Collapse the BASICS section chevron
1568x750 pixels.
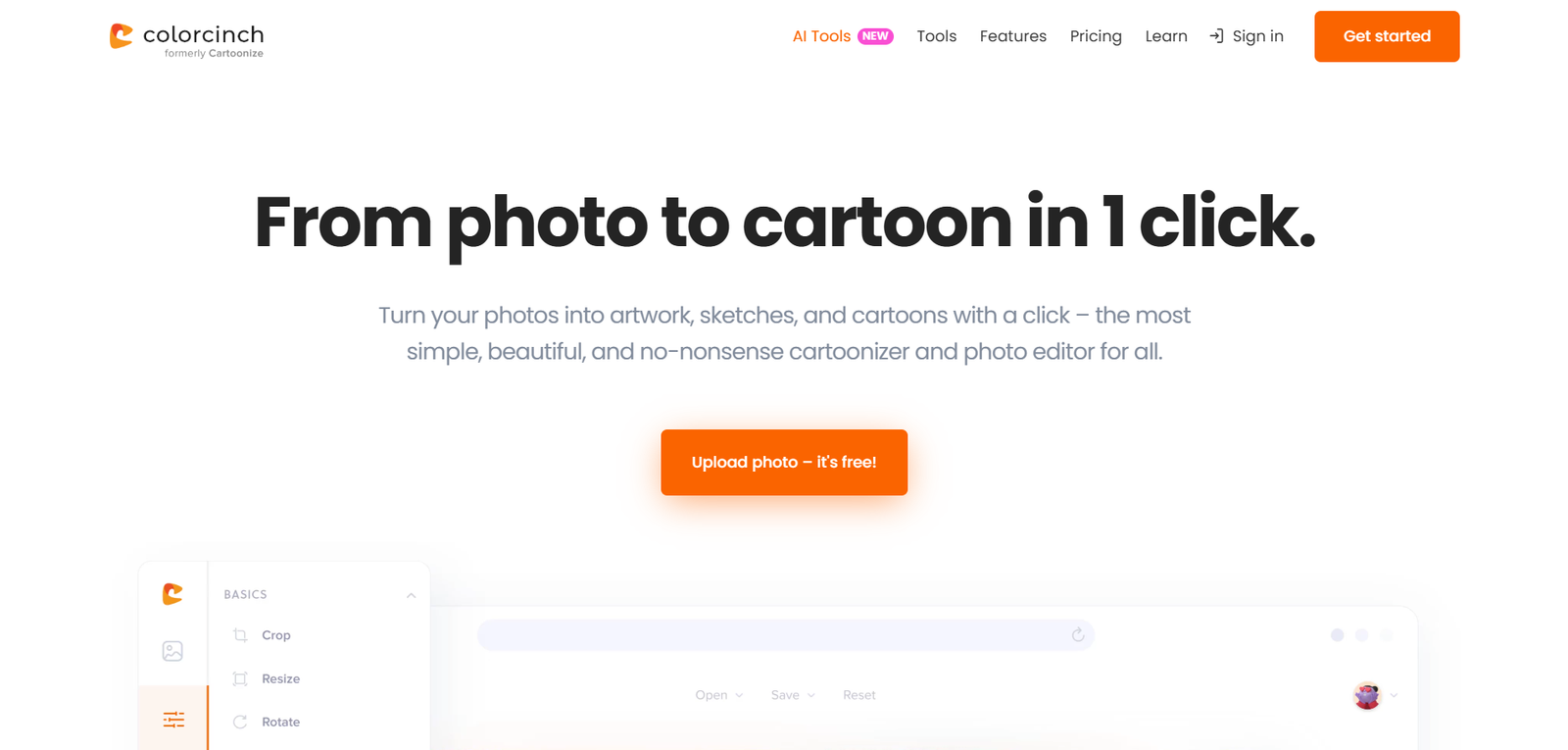point(411,595)
